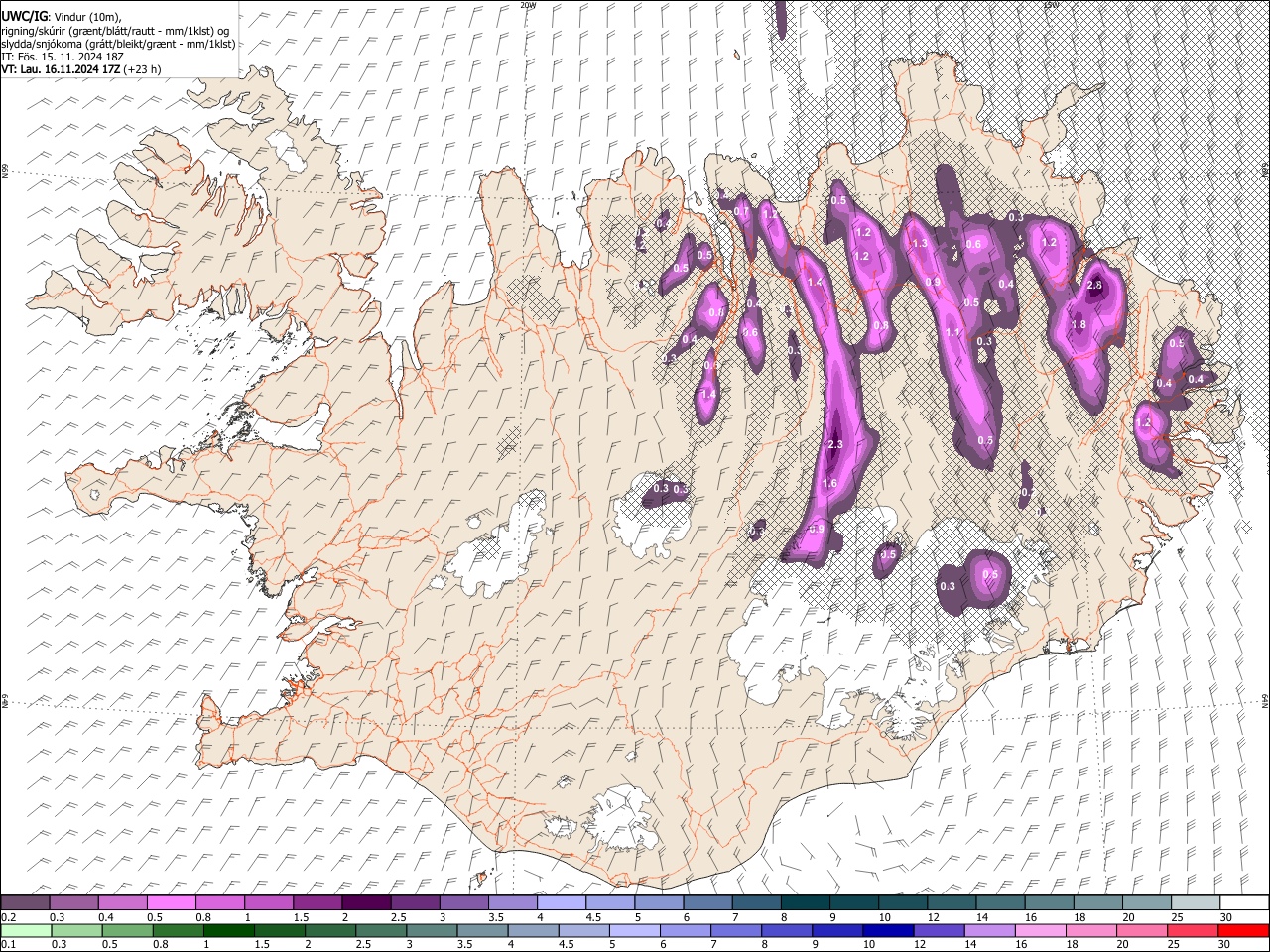Click the bright pink 0.5 swatch in upper legend
1270x952 pixels.
[x=171, y=902]
